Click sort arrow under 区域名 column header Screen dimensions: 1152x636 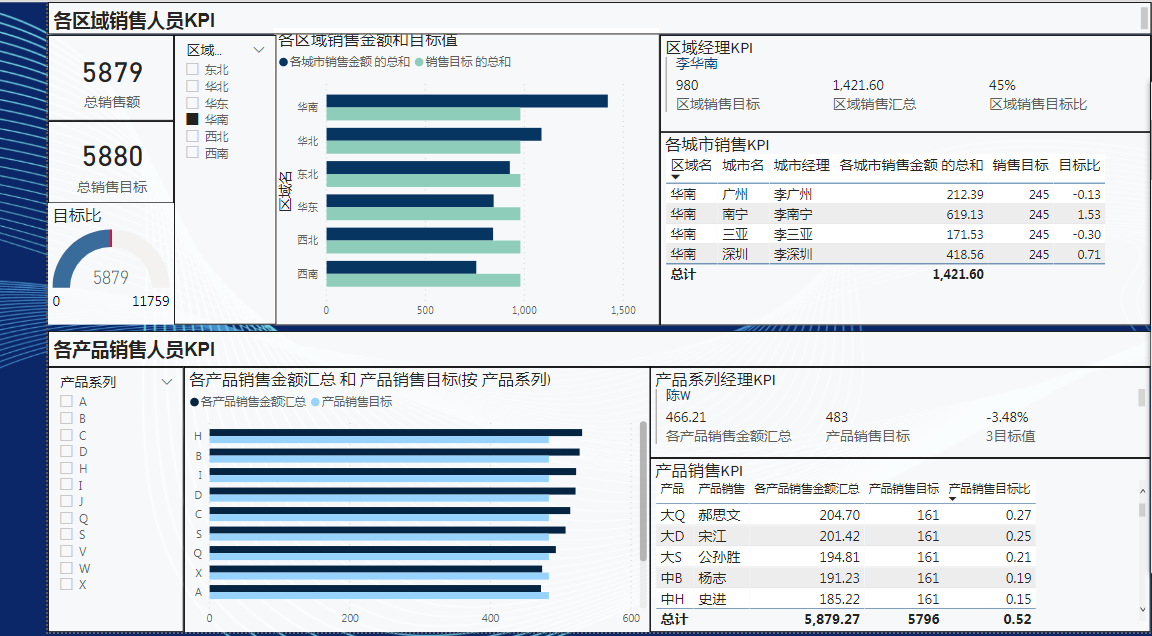676,178
